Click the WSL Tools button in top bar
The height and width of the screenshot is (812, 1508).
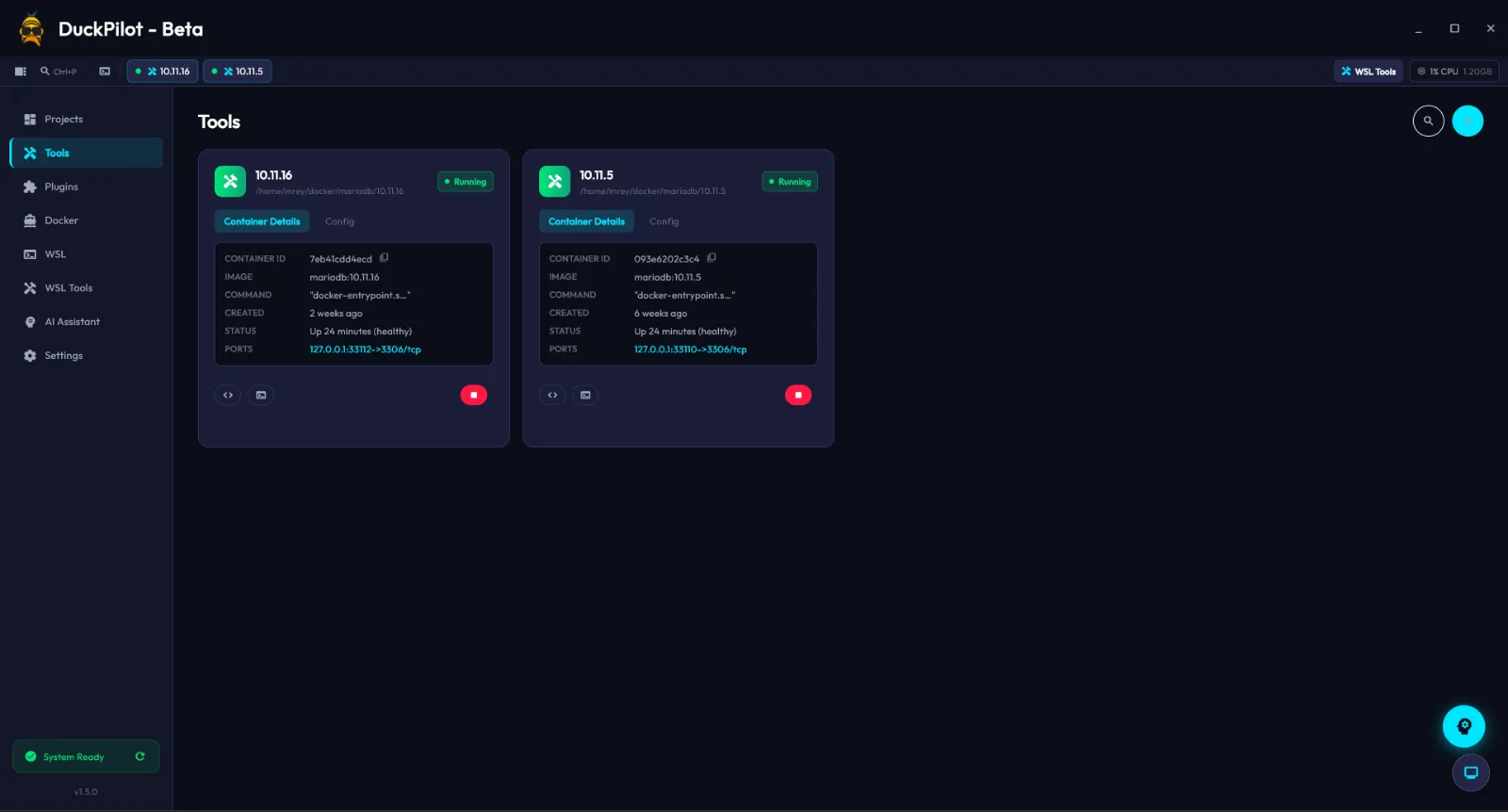[1369, 72]
